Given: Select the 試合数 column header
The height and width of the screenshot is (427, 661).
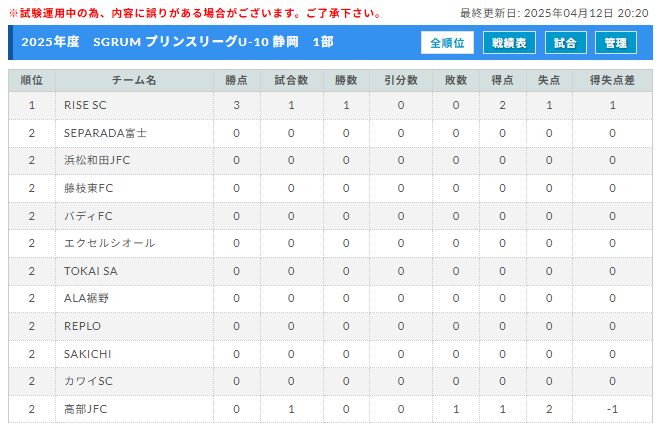Looking at the screenshot, I should (x=291, y=81).
